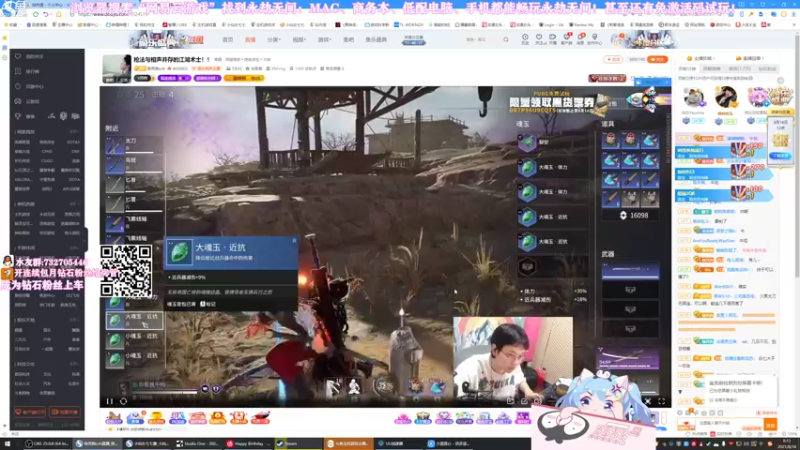Open the Studio One taskbar window
The width and height of the screenshot is (800, 450).
point(197,443)
